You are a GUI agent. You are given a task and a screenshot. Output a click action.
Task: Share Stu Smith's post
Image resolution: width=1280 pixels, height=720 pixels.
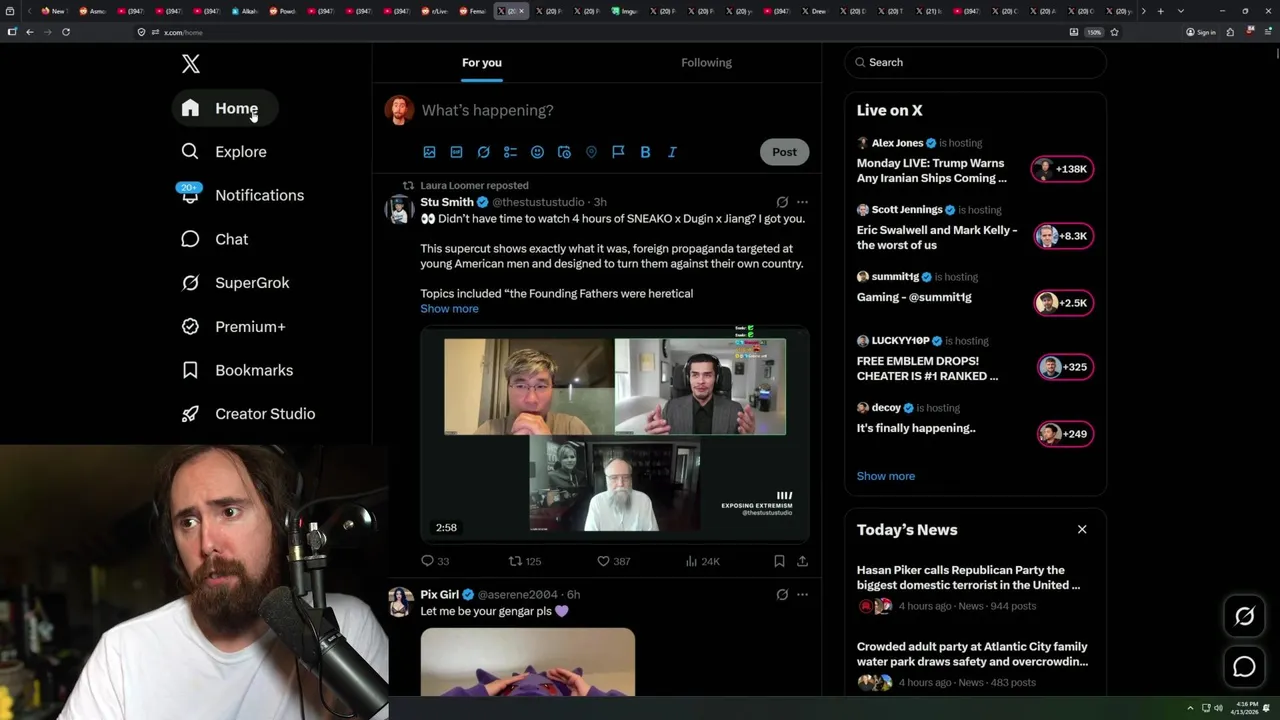pyautogui.click(x=802, y=561)
